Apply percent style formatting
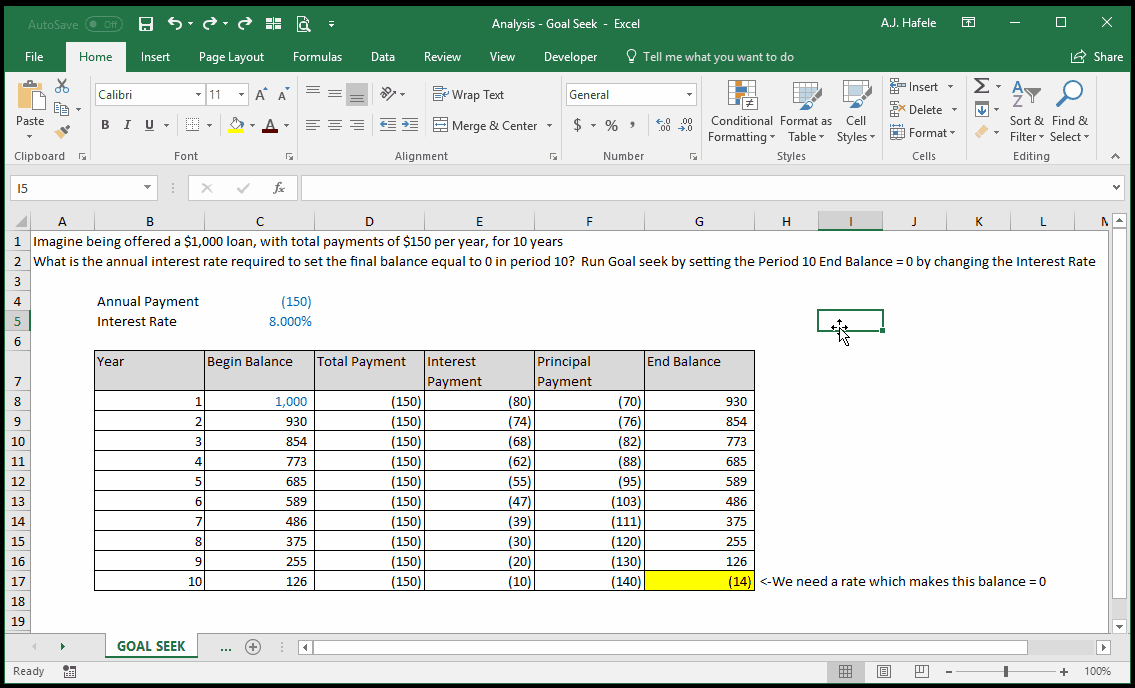Image resolution: width=1135 pixels, height=688 pixels. pos(612,125)
